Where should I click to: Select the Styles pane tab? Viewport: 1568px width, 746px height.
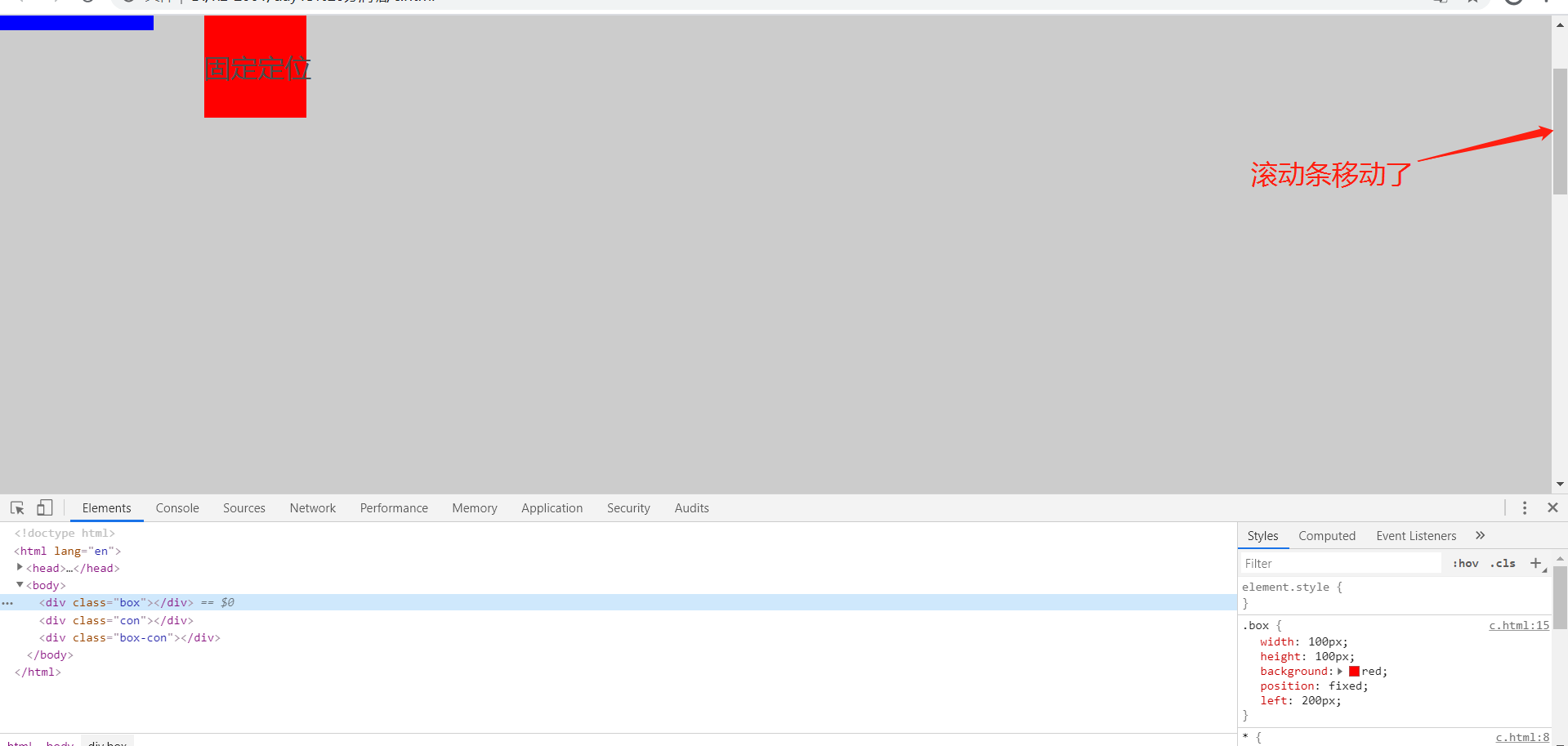tap(1263, 535)
